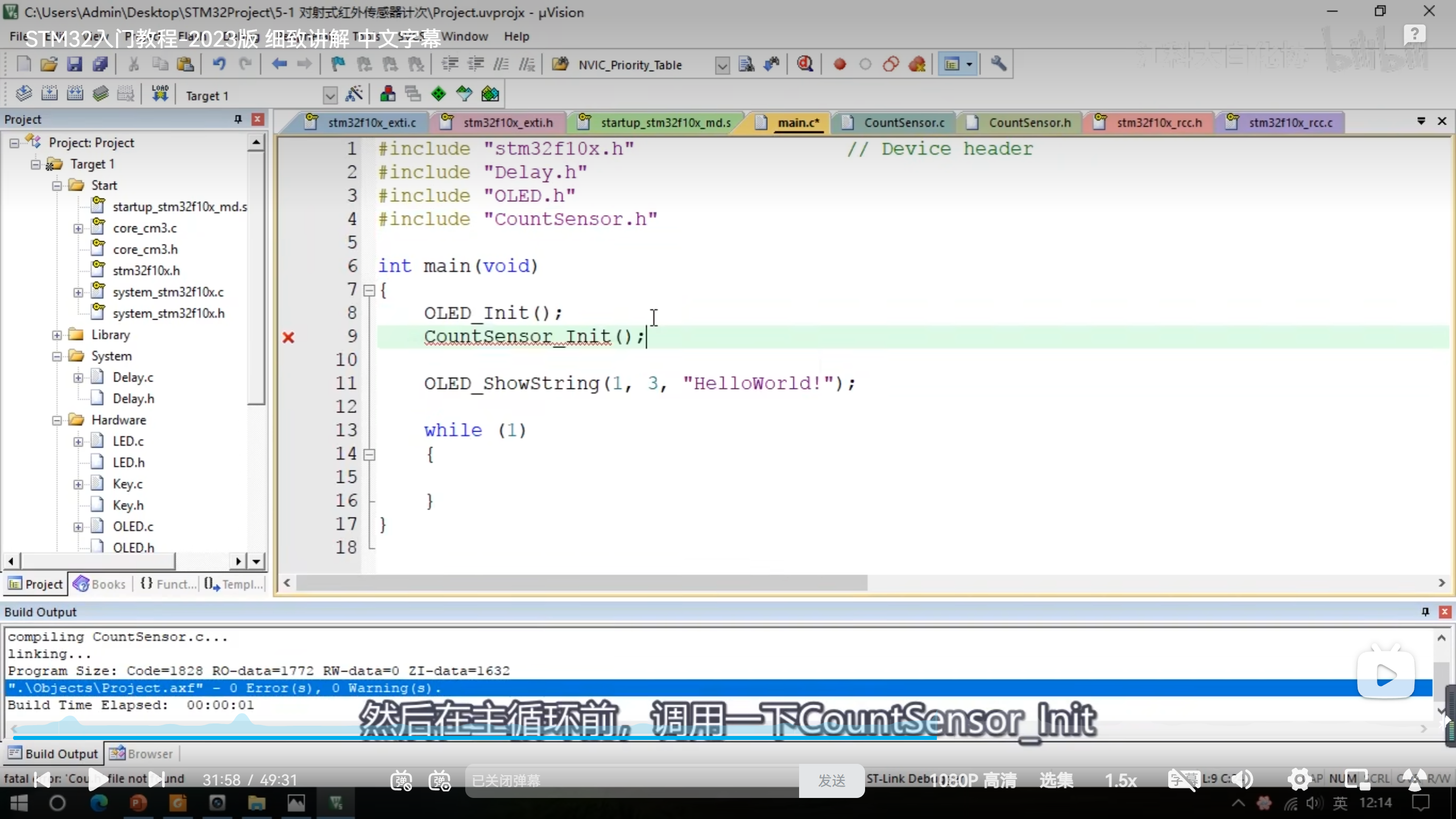Viewport: 1456px width, 819px height.
Task: Click the LOAD download to flash icon
Action: click(x=160, y=94)
